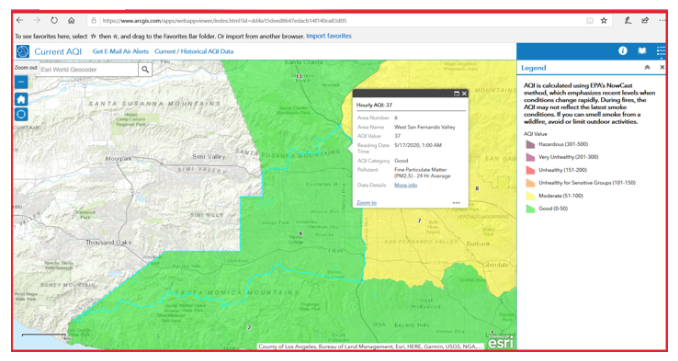Open the basemap gallery icon in header
The height and width of the screenshot is (361, 678).
642,51
